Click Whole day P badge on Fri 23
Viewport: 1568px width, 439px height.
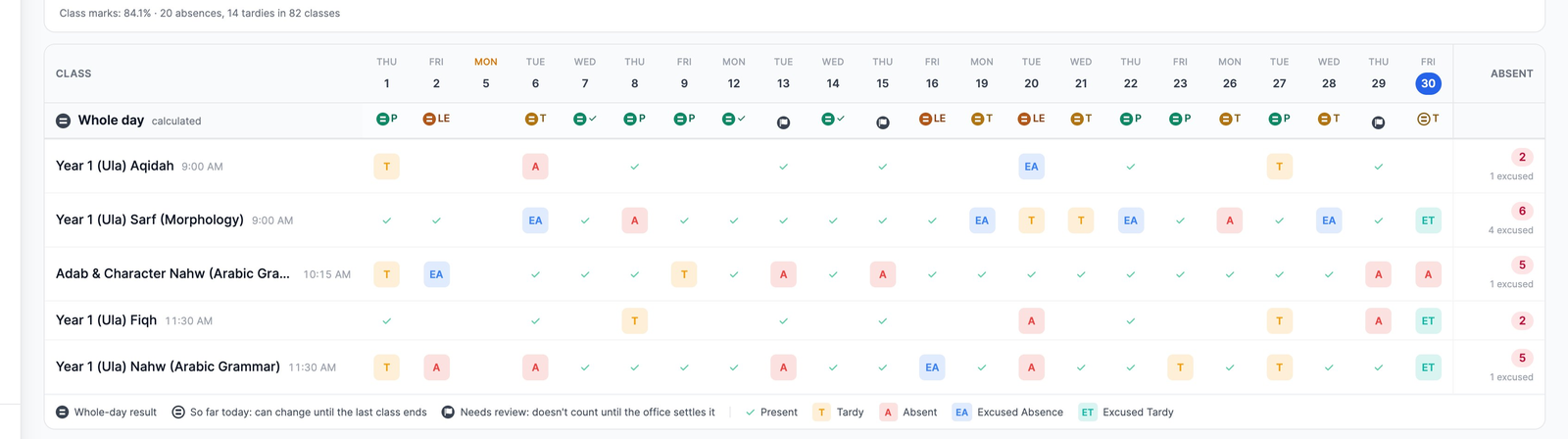click(1180, 119)
